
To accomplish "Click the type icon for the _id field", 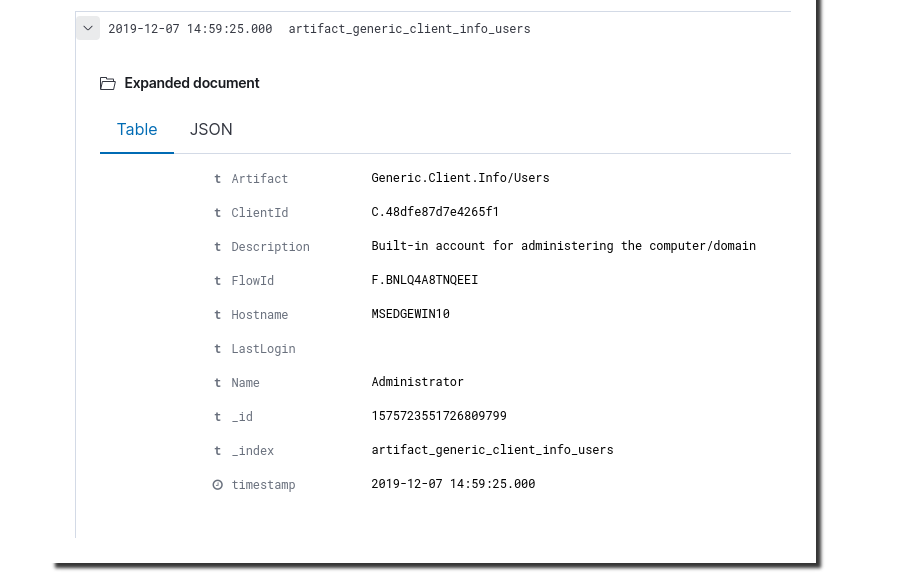I will click(x=218, y=417).
